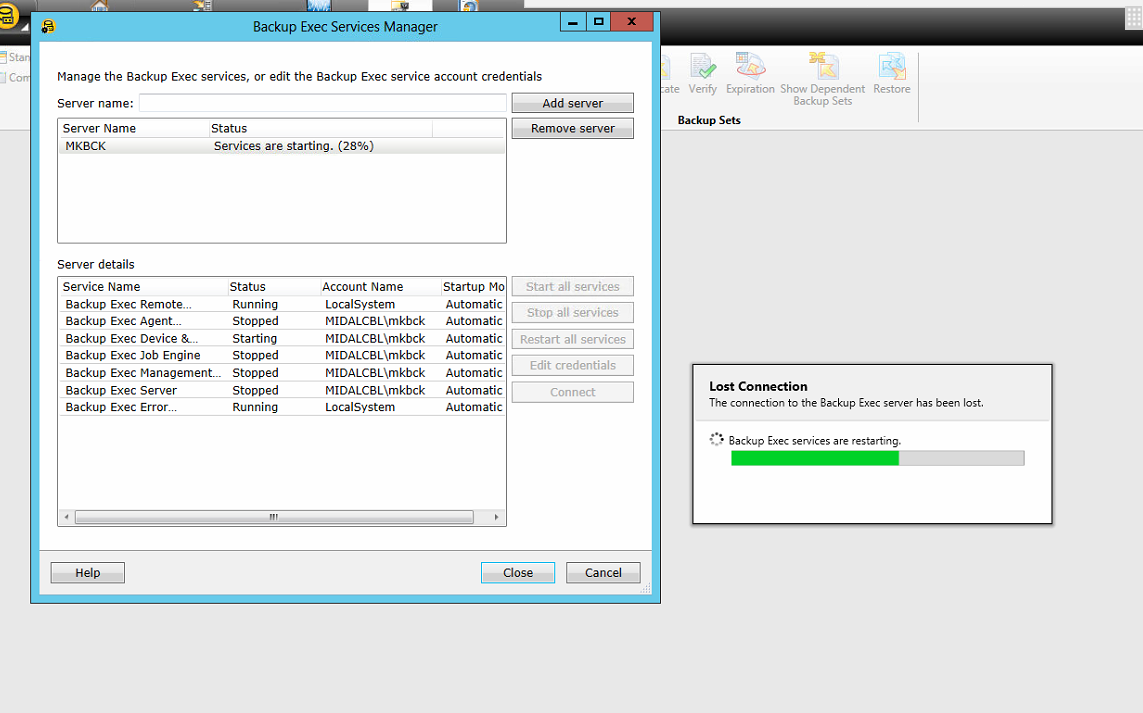Click the Help button
The height and width of the screenshot is (713, 1143).
pyautogui.click(x=88, y=573)
